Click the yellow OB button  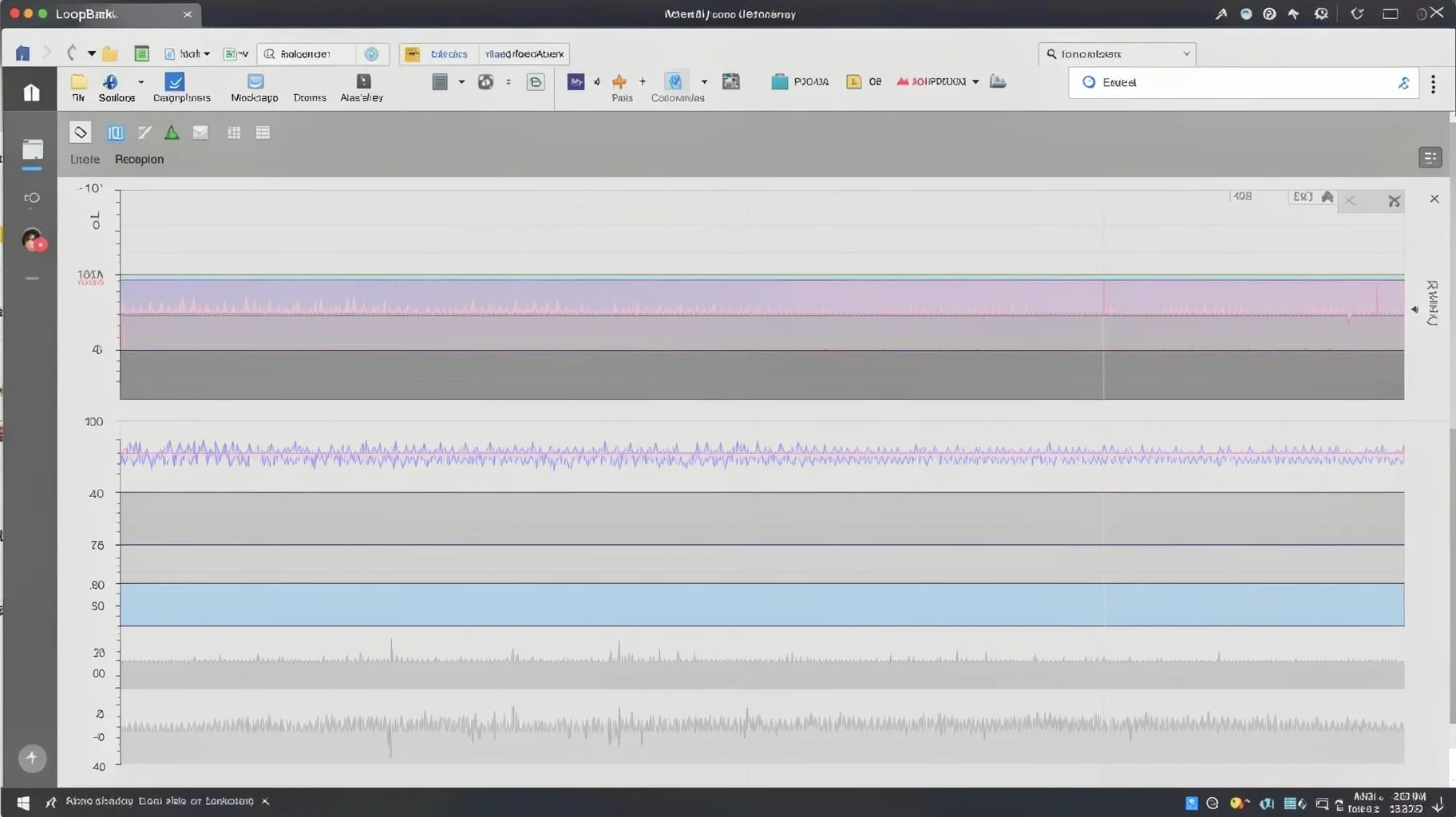864,81
